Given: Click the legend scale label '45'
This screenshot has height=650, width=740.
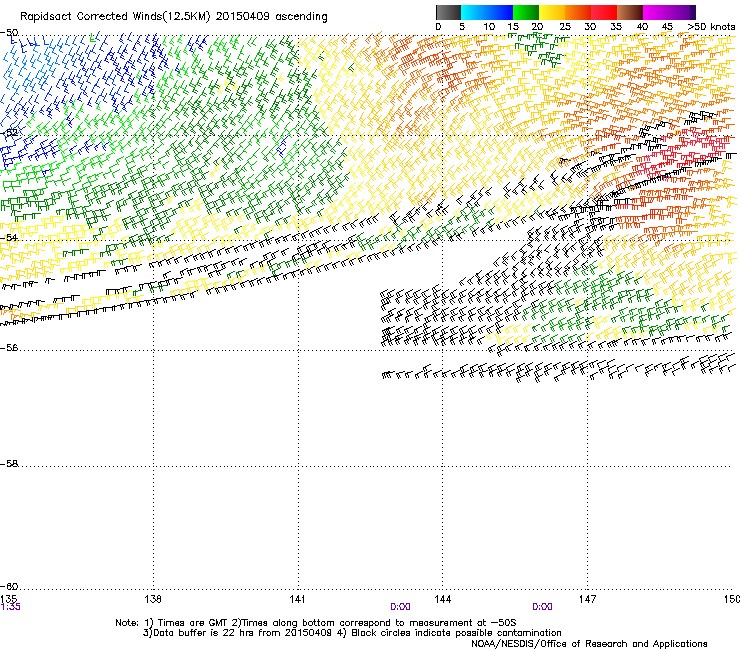Looking at the screenshot, I should point(667,27).
